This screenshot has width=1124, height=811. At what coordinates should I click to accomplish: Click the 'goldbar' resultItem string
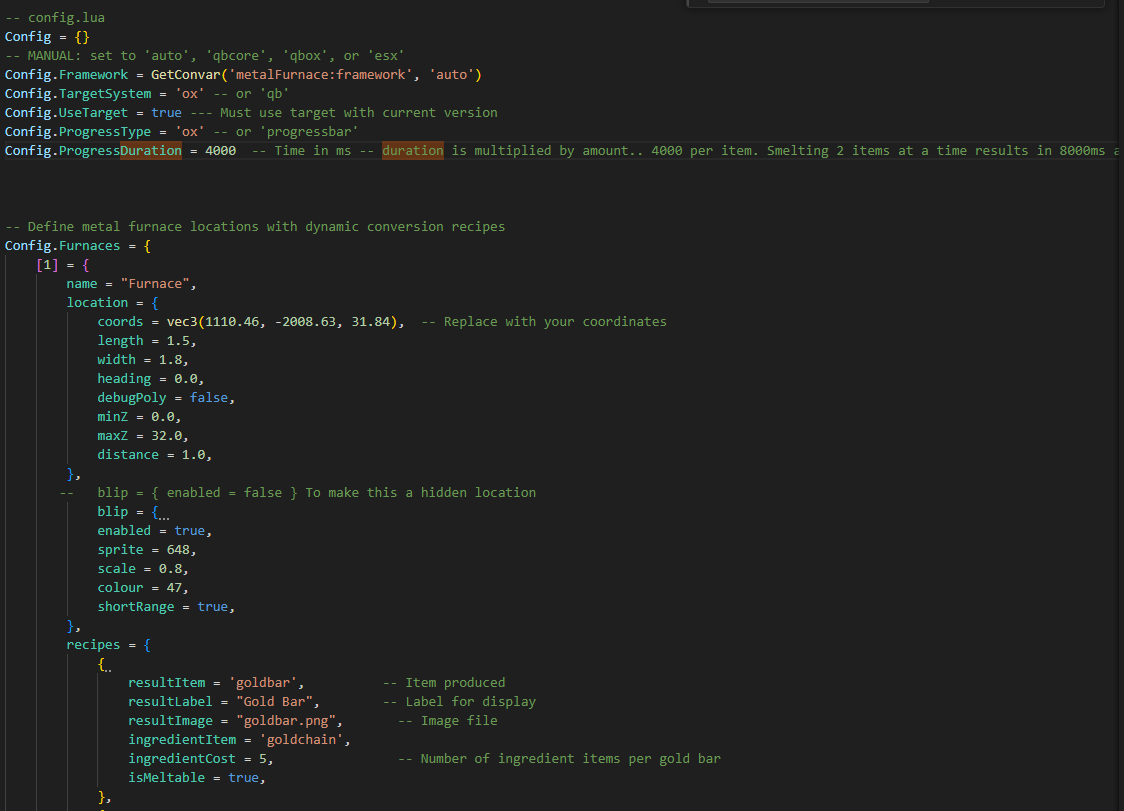pos(266,683)
